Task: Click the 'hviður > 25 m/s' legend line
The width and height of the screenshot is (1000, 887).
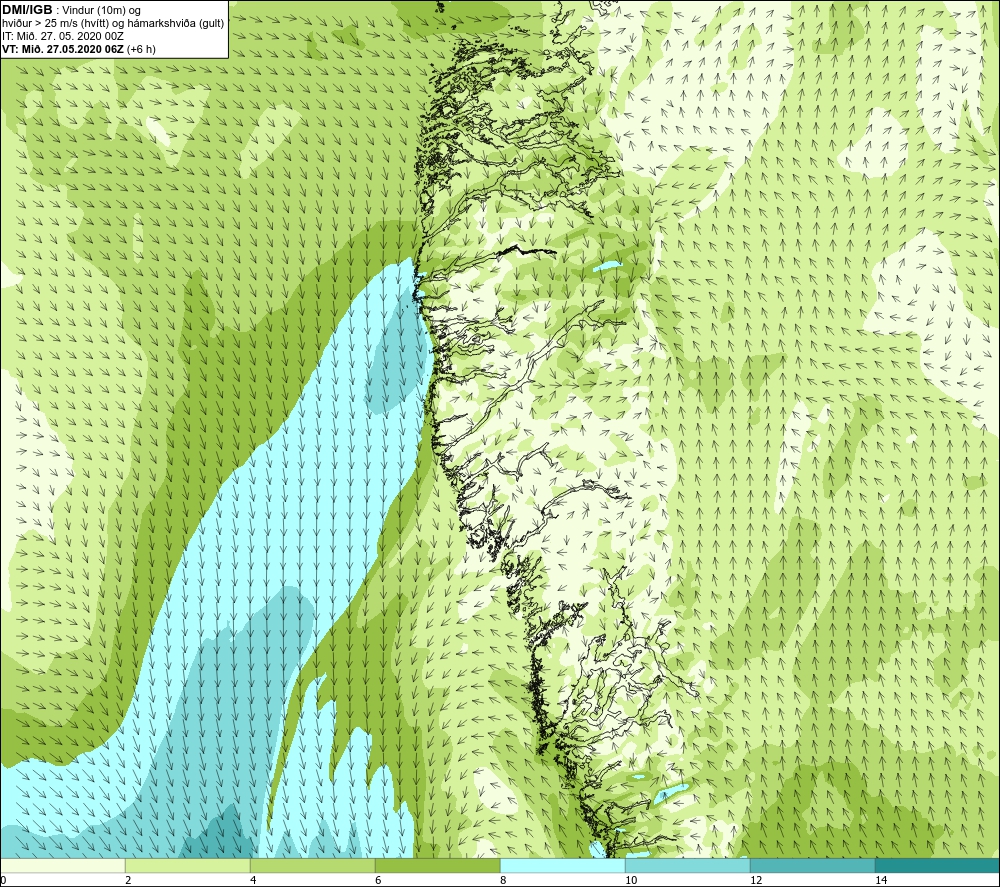Action: point(113,24)
